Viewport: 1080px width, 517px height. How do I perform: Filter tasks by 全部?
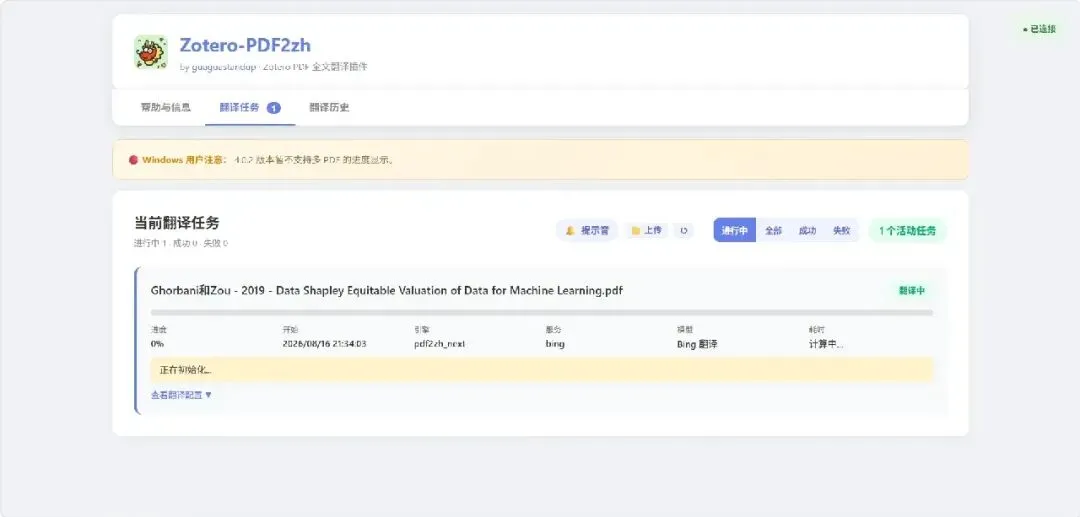point(773,231)
